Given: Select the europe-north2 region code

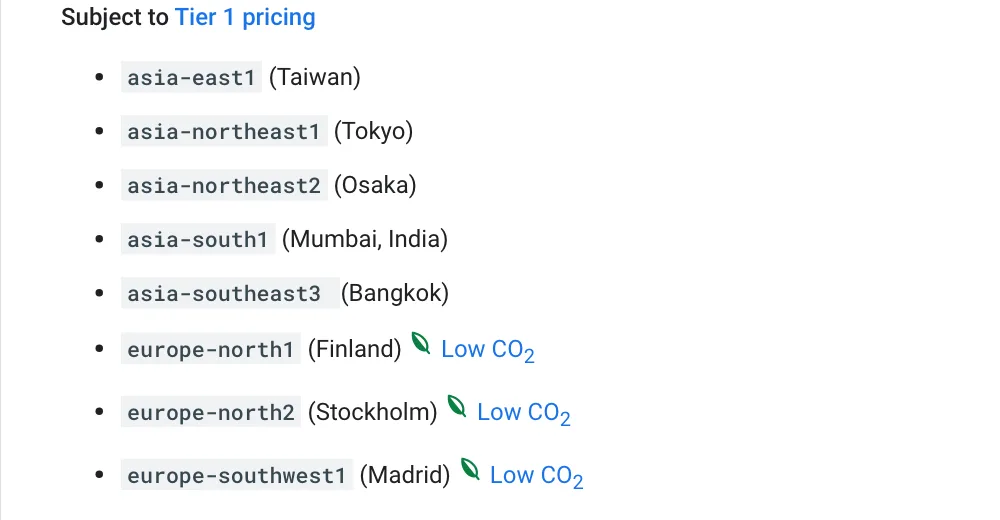Looking at the screenshot, I should point(210,412).
